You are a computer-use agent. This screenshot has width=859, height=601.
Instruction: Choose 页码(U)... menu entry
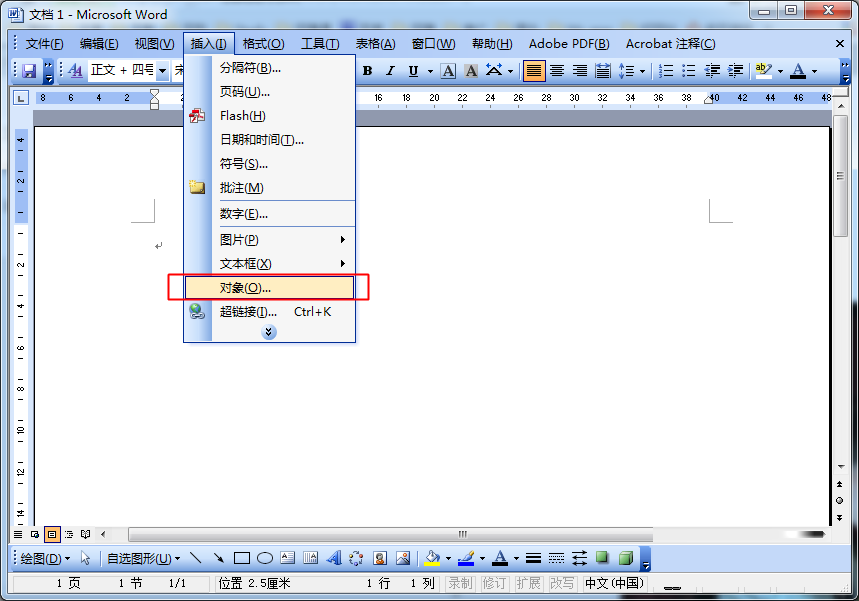coord(269,91)
